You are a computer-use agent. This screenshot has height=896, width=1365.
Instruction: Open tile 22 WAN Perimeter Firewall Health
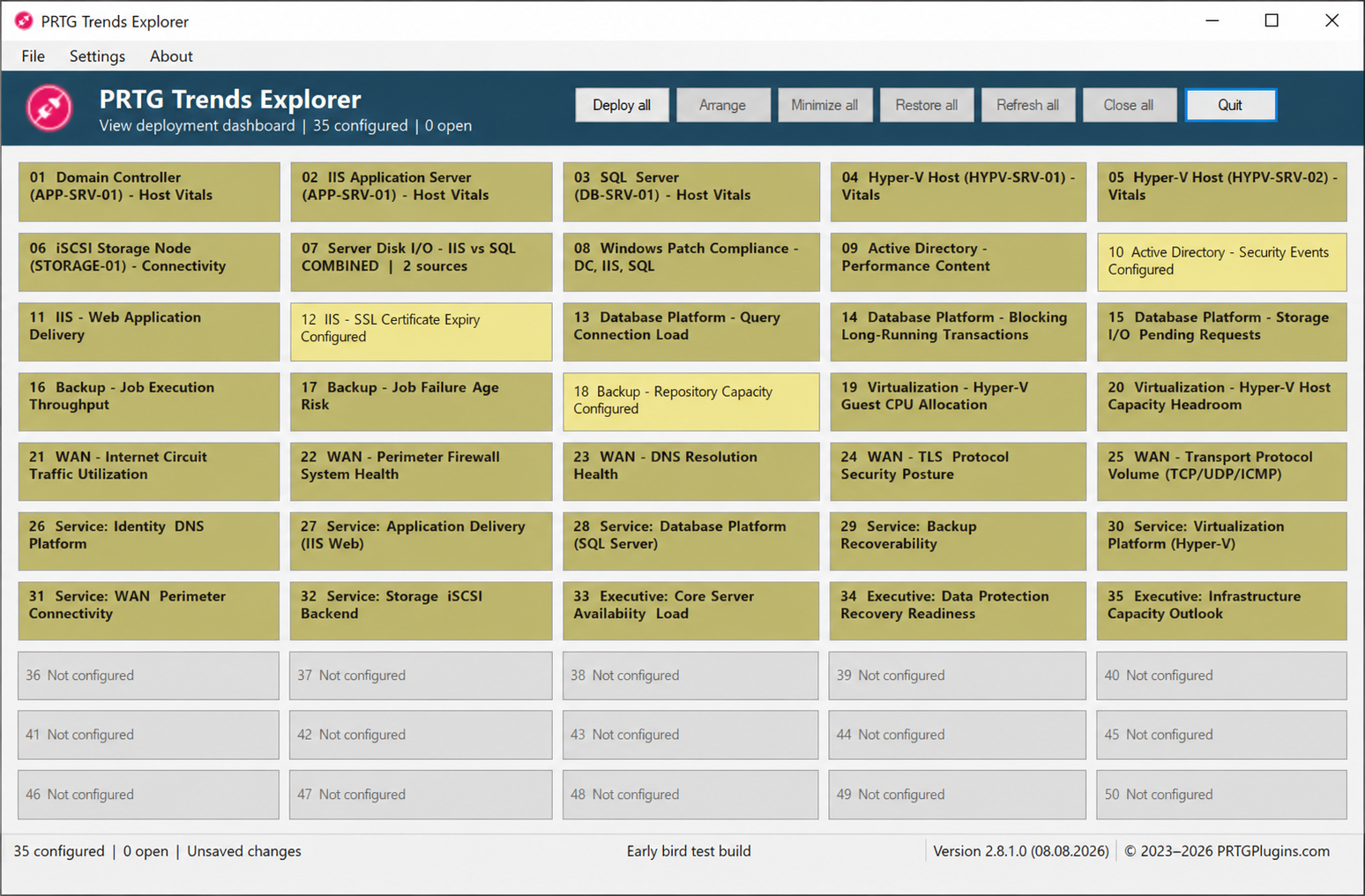click(421, 471)
